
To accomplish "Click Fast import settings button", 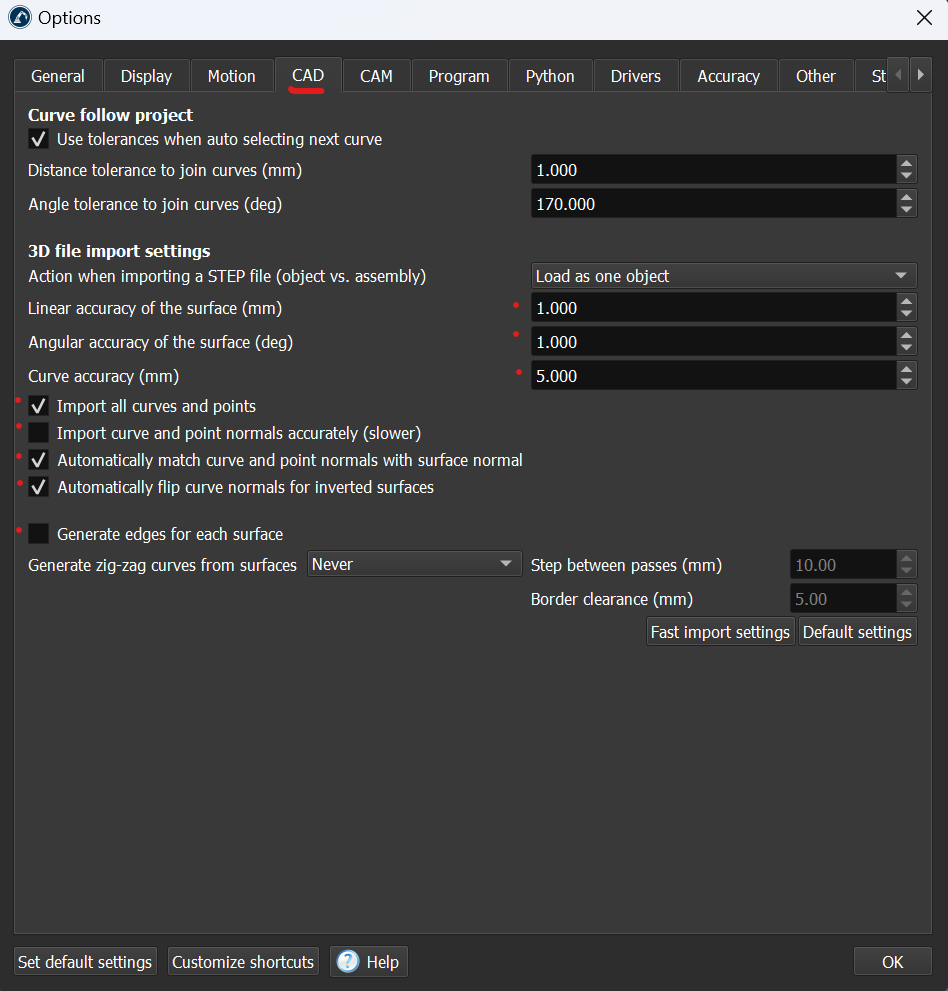I will pyautogui.click(x=720, y=632).
